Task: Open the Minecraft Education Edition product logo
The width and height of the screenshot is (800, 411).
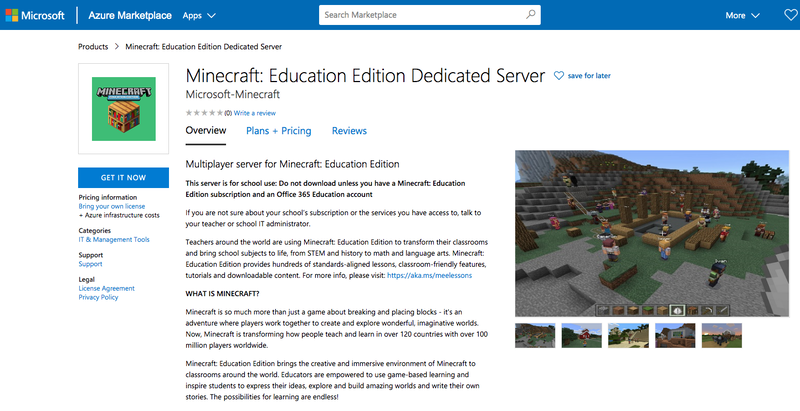Action: (123, 109)
